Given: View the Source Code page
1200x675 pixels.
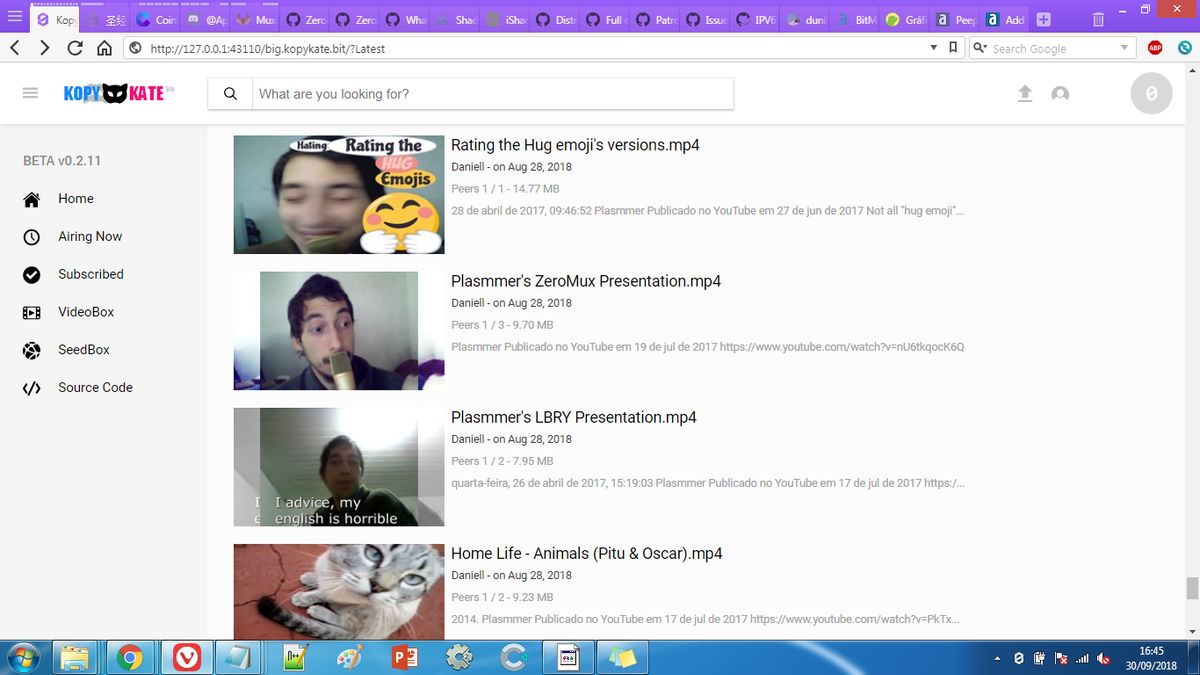Looking at the screenshot, I should pyautogui.click(x=95, y=387).
